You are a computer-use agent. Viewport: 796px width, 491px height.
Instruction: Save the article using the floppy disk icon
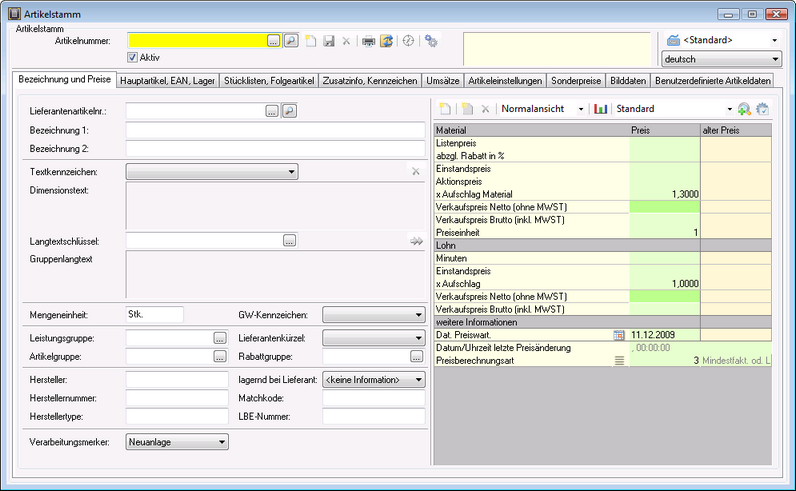329,41
